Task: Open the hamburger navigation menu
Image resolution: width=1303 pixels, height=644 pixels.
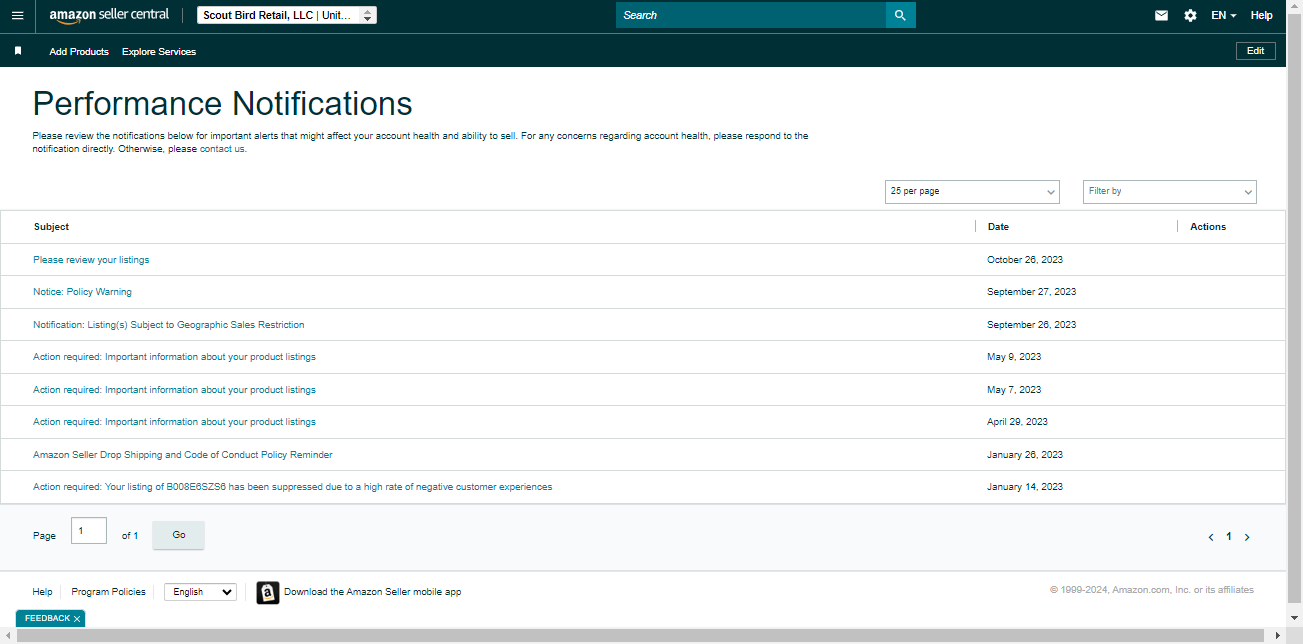Action: pos(17,16)
